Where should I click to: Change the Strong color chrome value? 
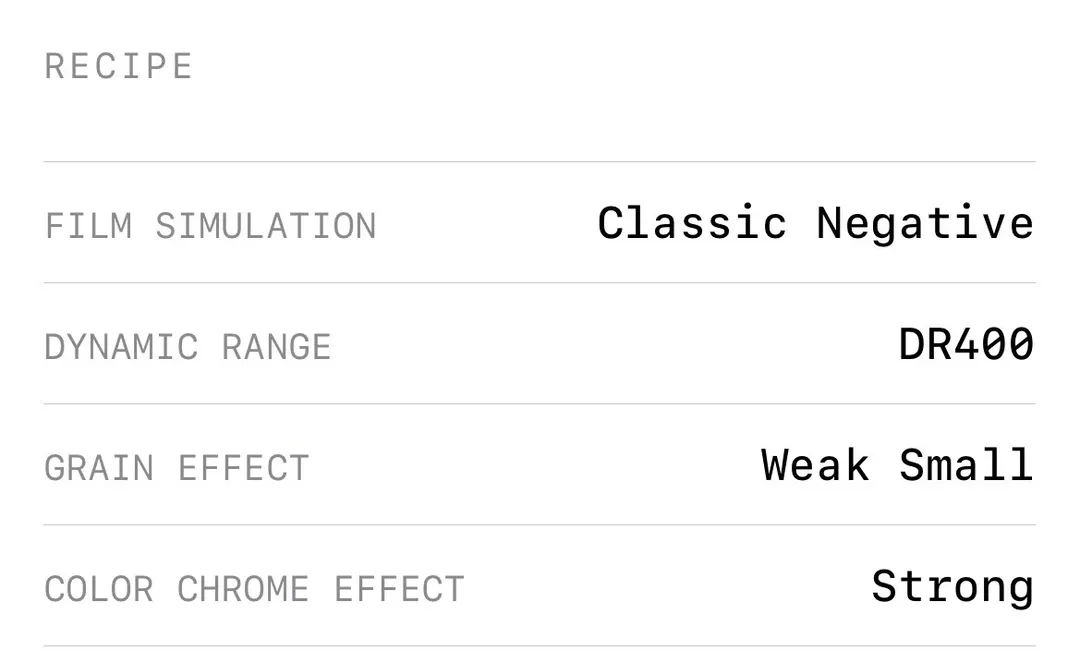(952, 588)
